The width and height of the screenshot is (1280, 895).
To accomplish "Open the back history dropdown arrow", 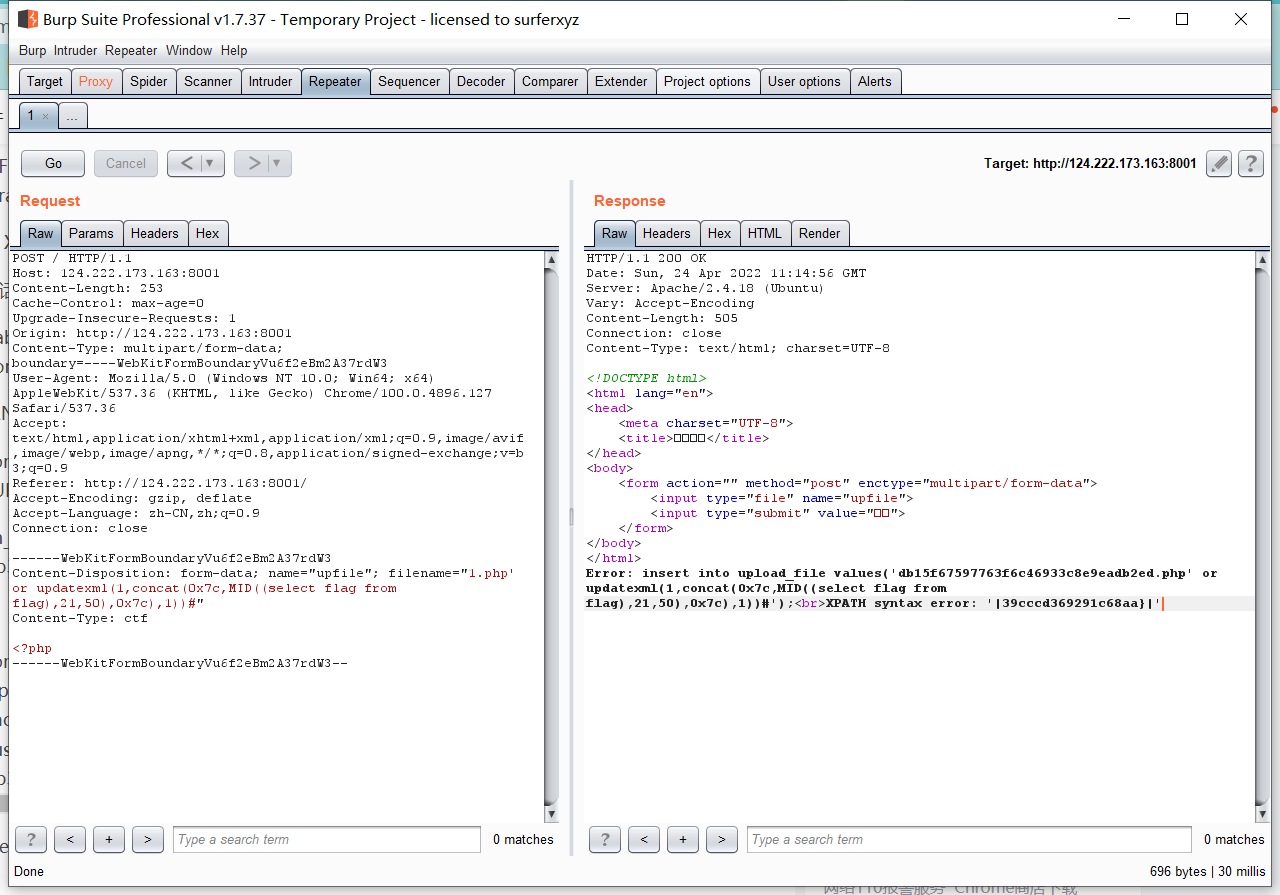I will coord(212,163).
